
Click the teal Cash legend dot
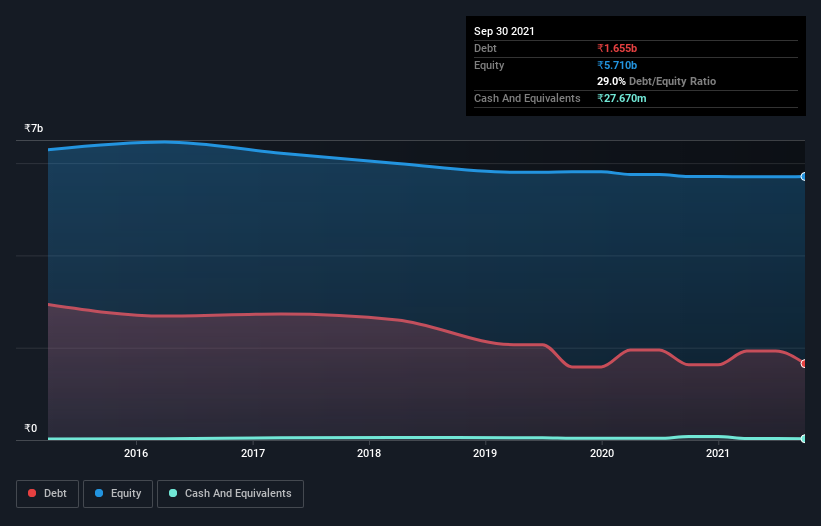point(173,493)
